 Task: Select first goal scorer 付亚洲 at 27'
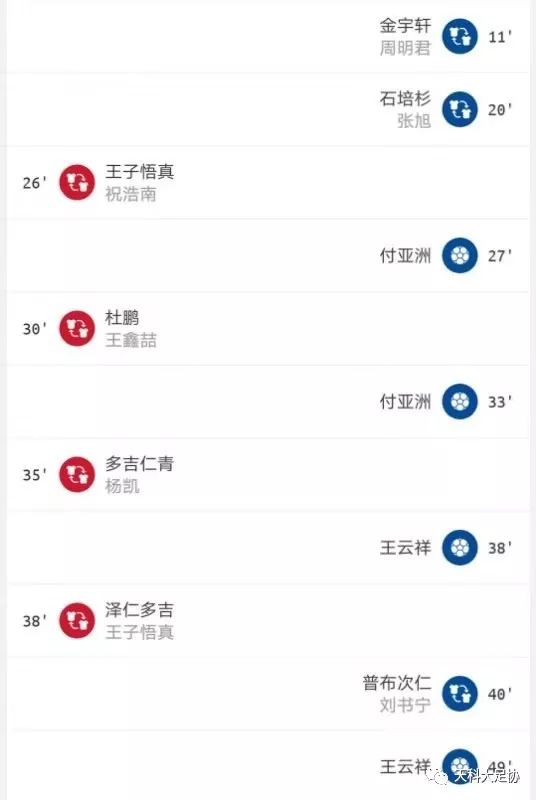pos(405,255)
